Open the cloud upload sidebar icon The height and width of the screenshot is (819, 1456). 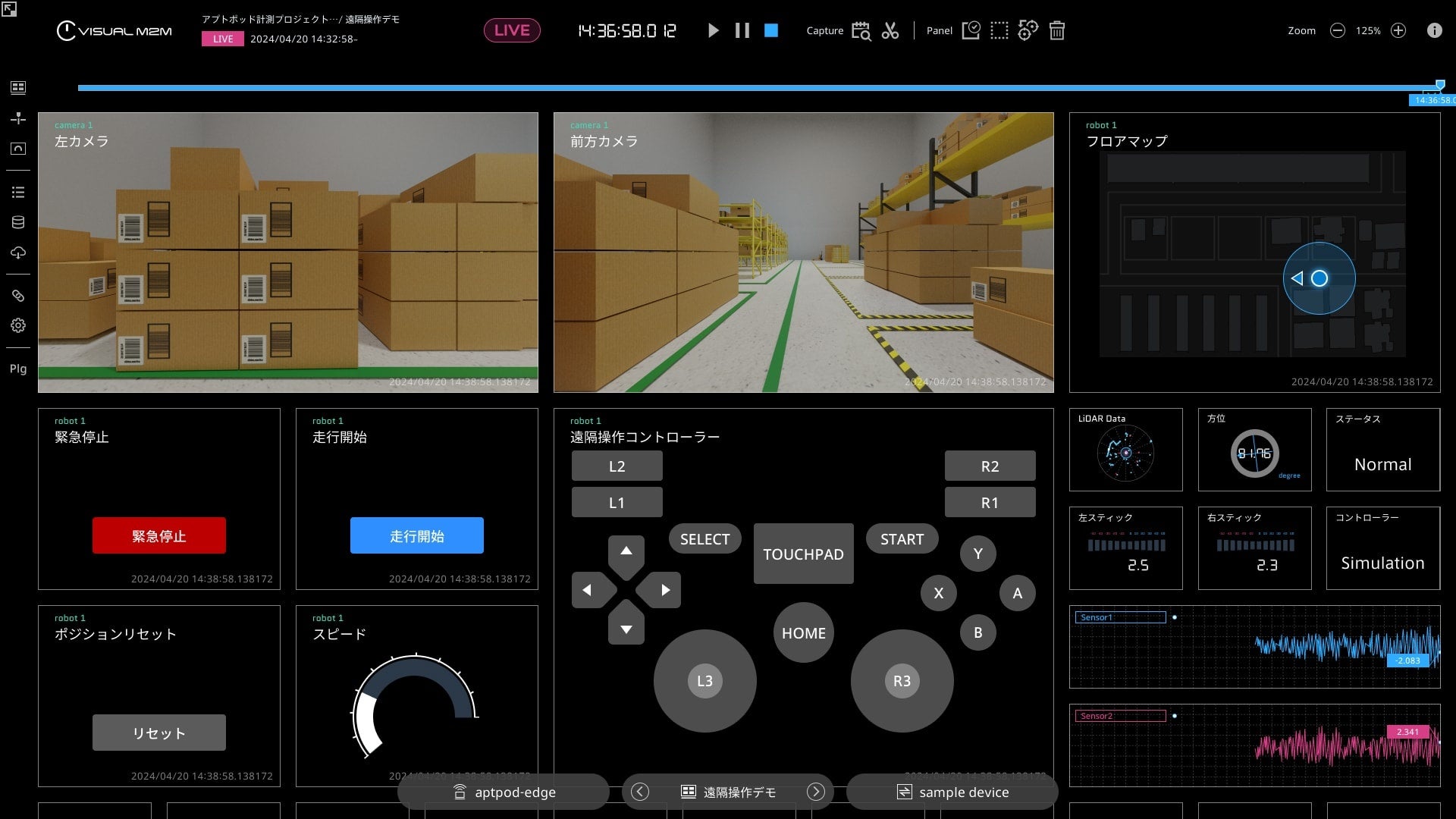click(18, 253)
